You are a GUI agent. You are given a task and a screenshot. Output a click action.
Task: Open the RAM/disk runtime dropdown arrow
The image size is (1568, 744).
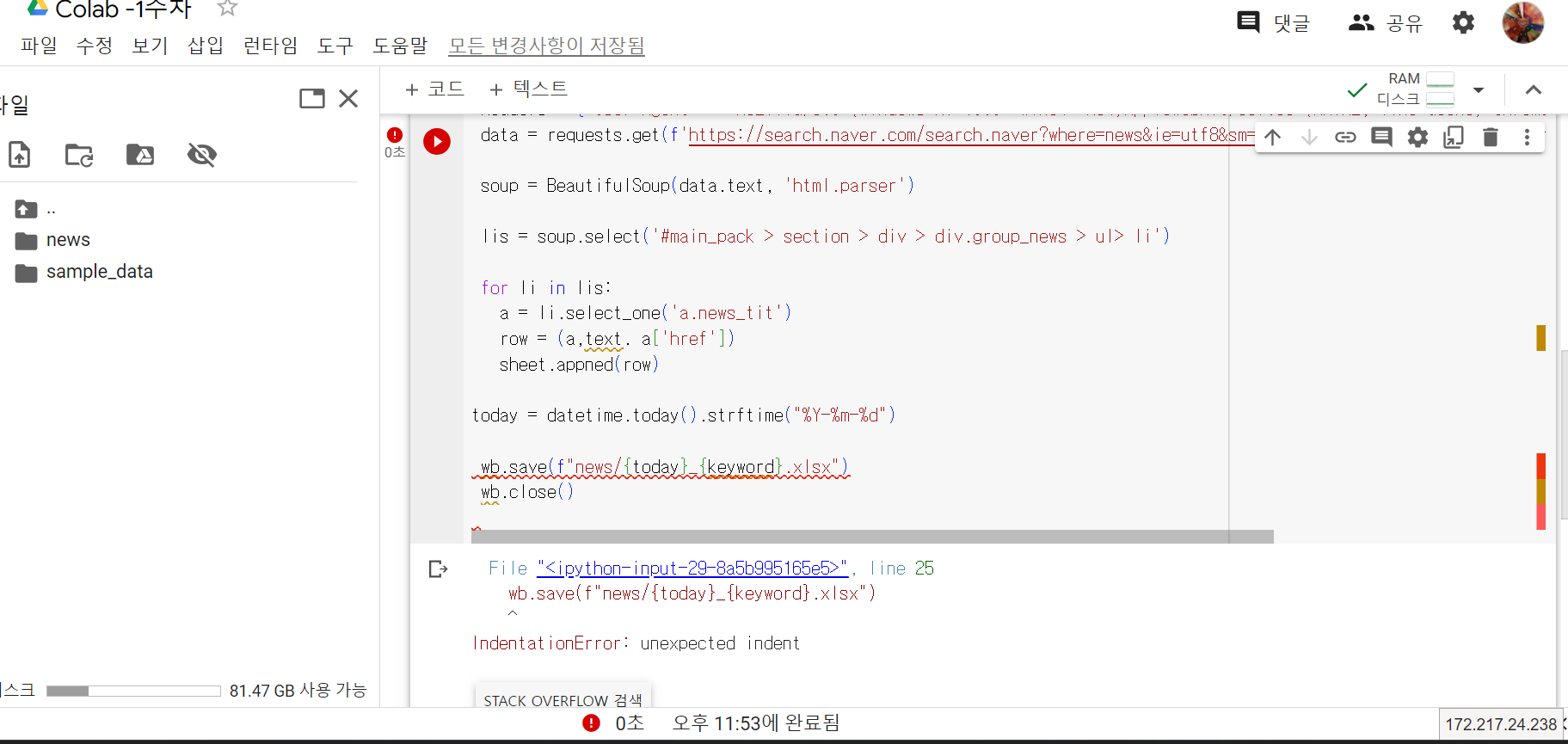[1479, 89]
